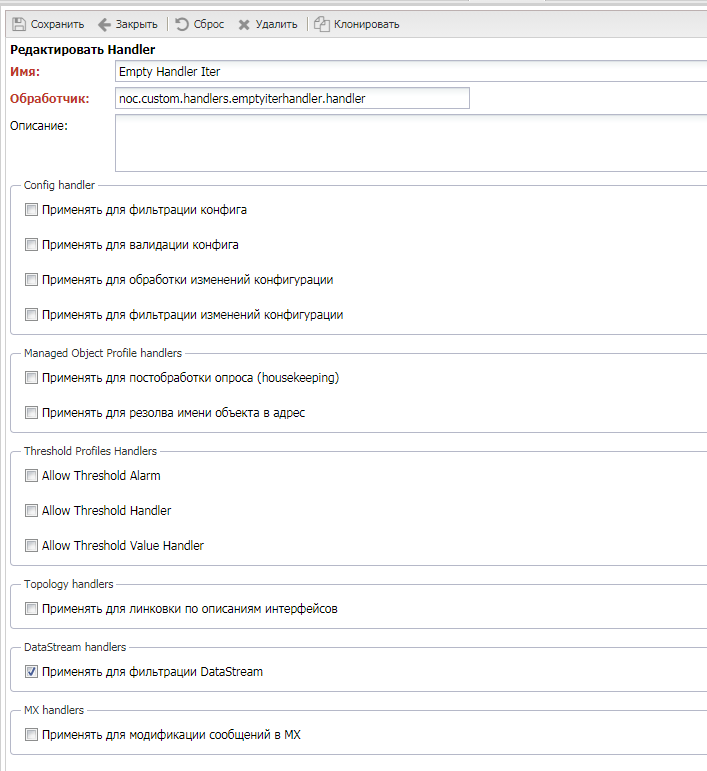
Task: Check обработки изменений конфигурации option
Action: 31,280
